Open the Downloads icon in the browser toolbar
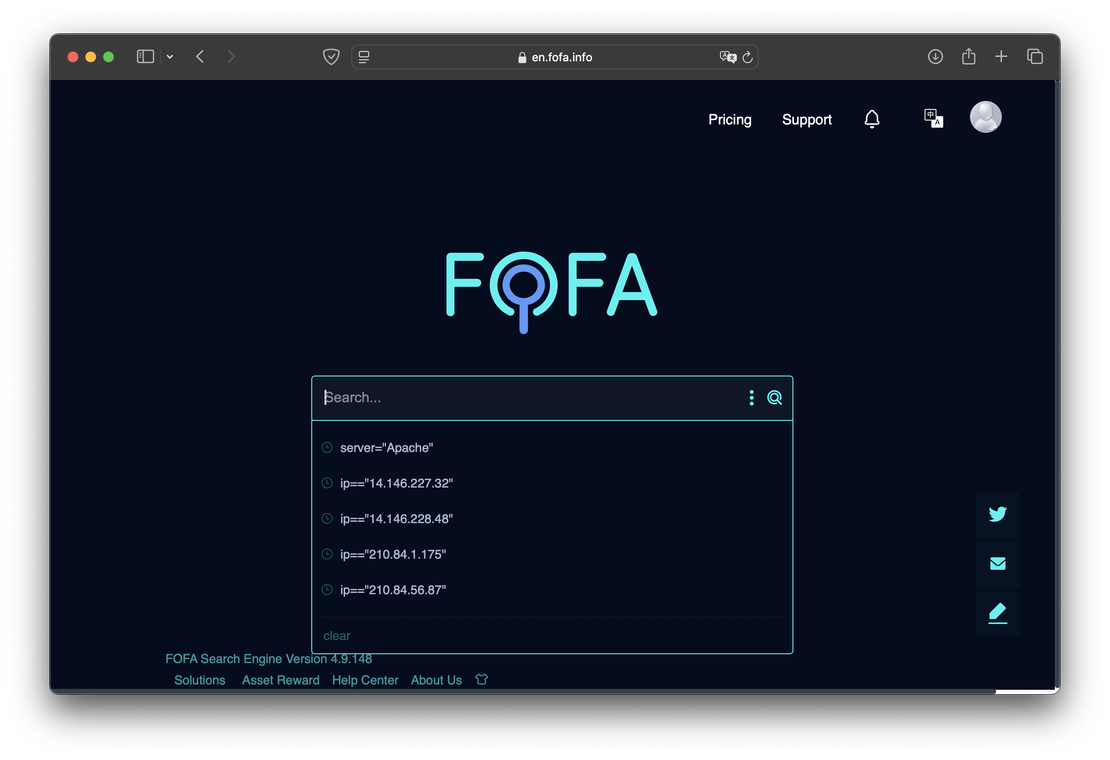 935,57
